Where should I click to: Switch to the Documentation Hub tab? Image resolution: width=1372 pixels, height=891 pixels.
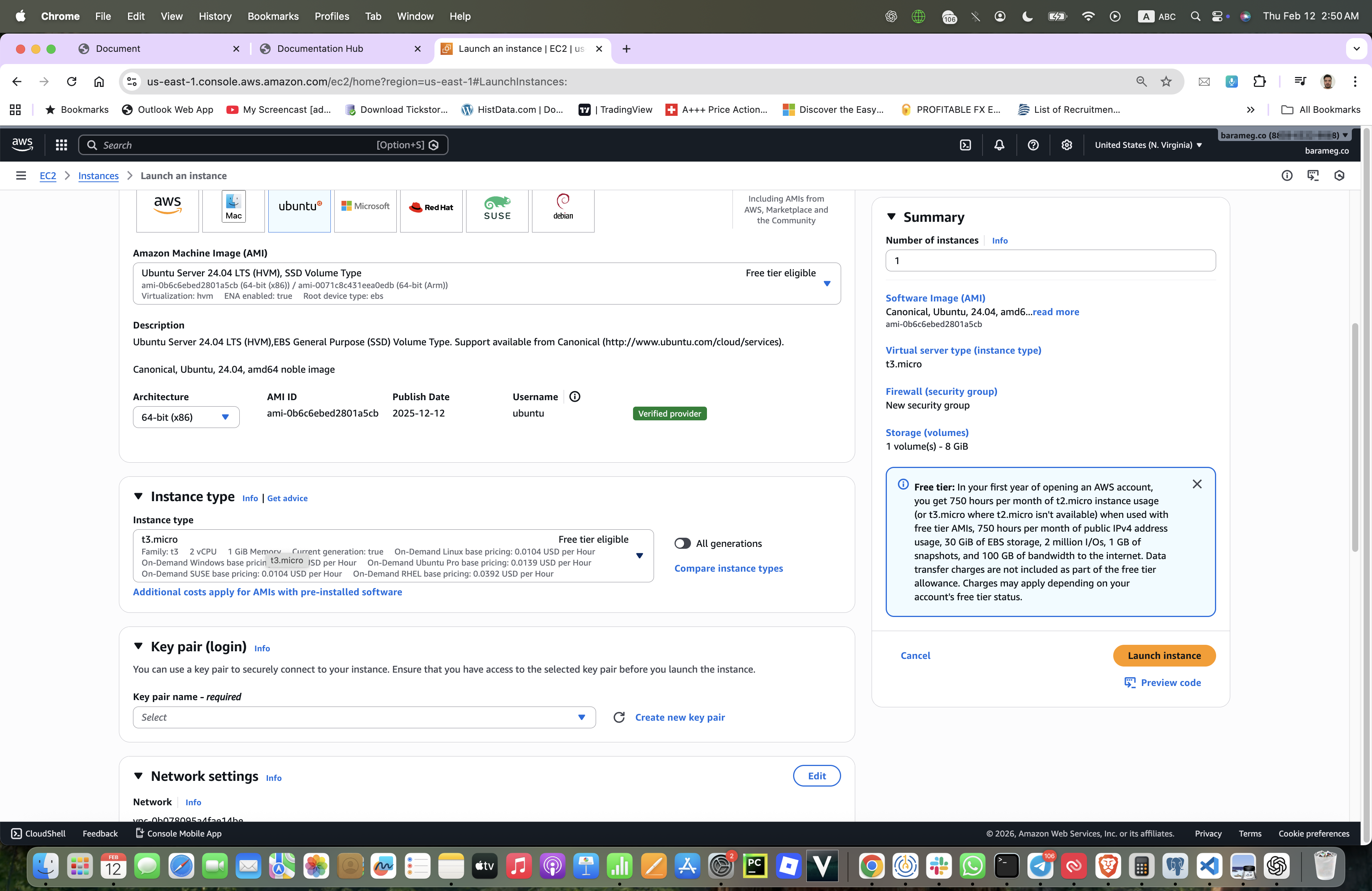320,49
